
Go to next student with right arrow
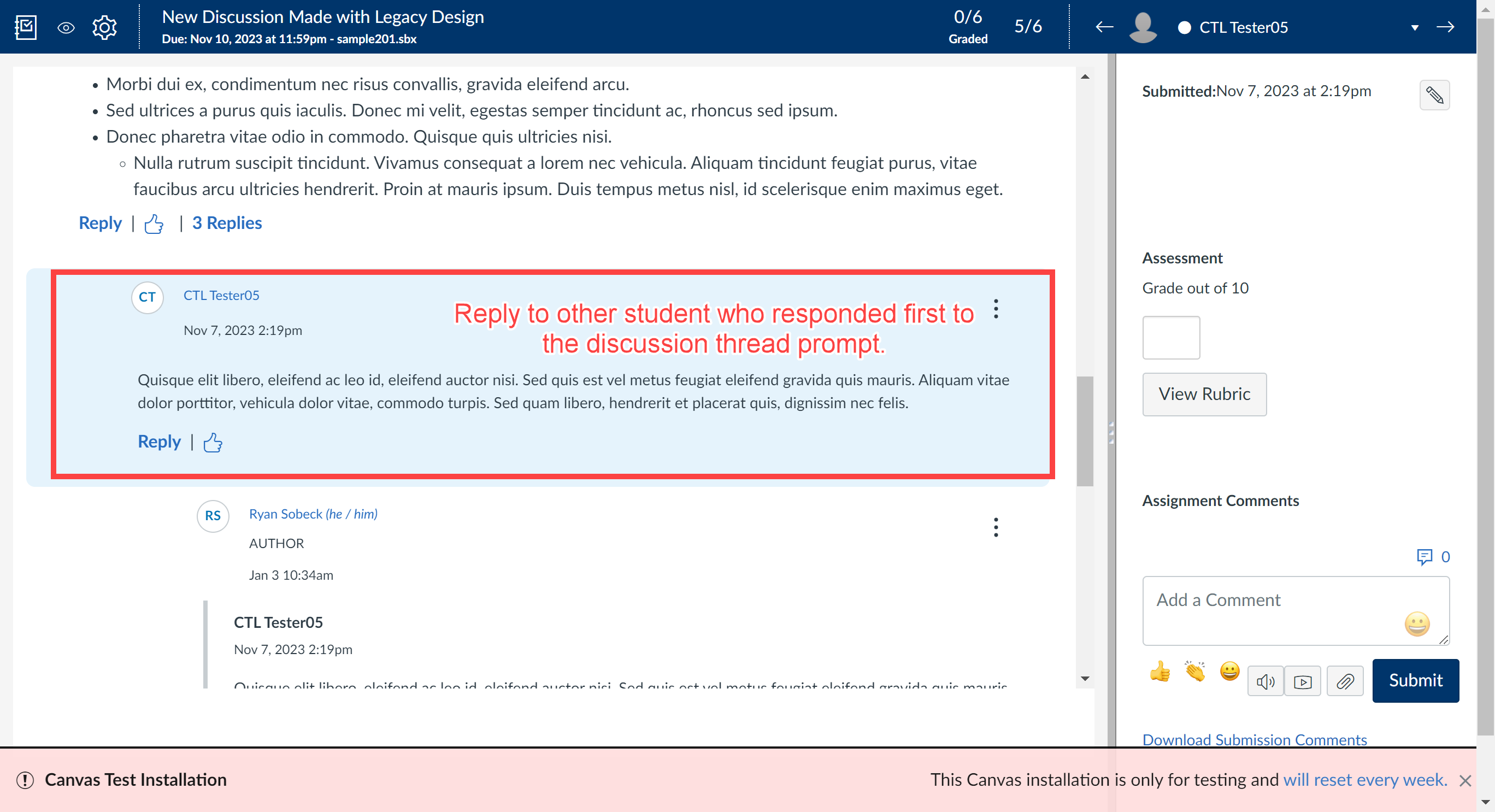(x=1446, y=27)
